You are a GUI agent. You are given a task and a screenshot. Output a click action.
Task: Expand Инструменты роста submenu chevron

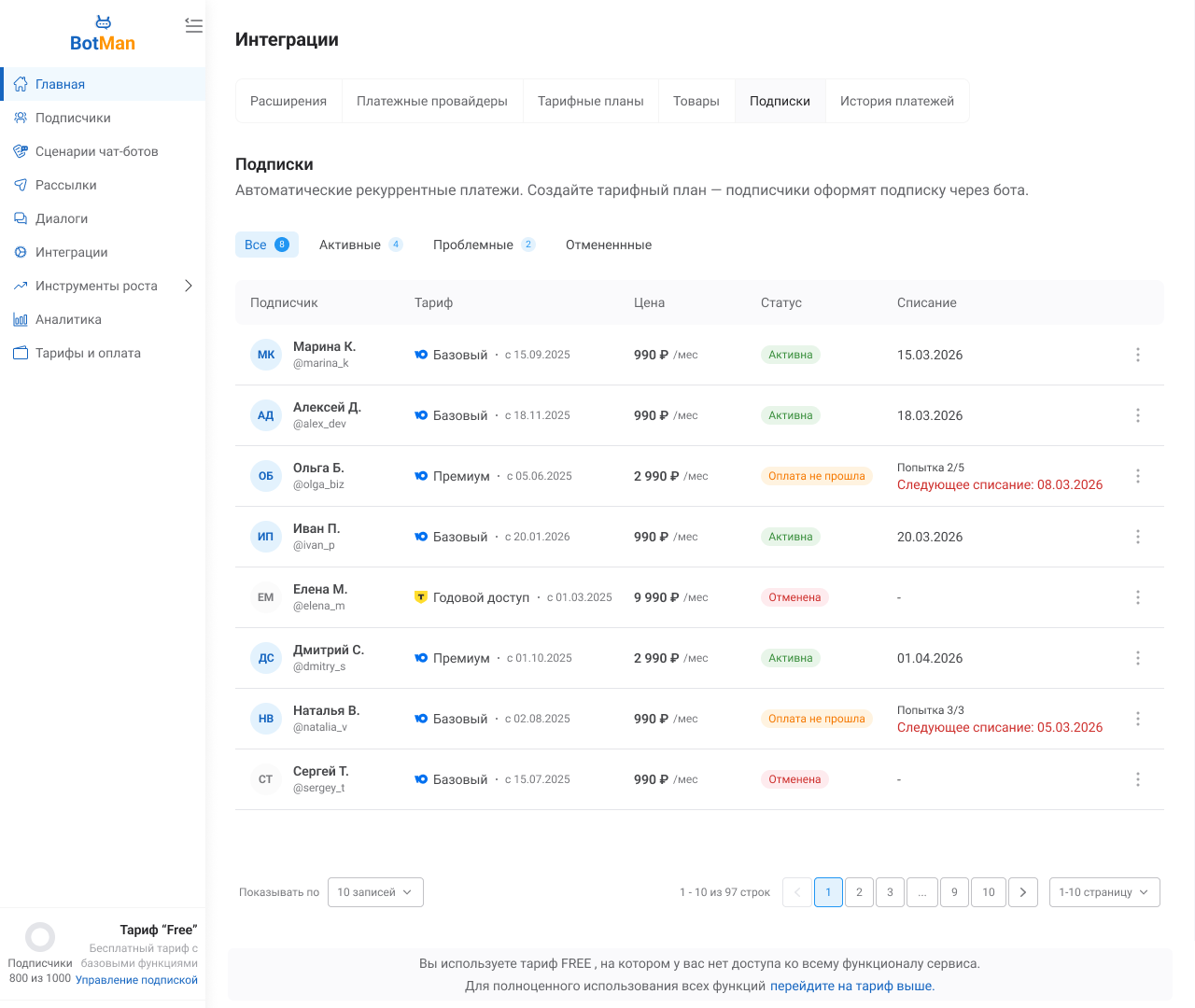coord(189,286)
